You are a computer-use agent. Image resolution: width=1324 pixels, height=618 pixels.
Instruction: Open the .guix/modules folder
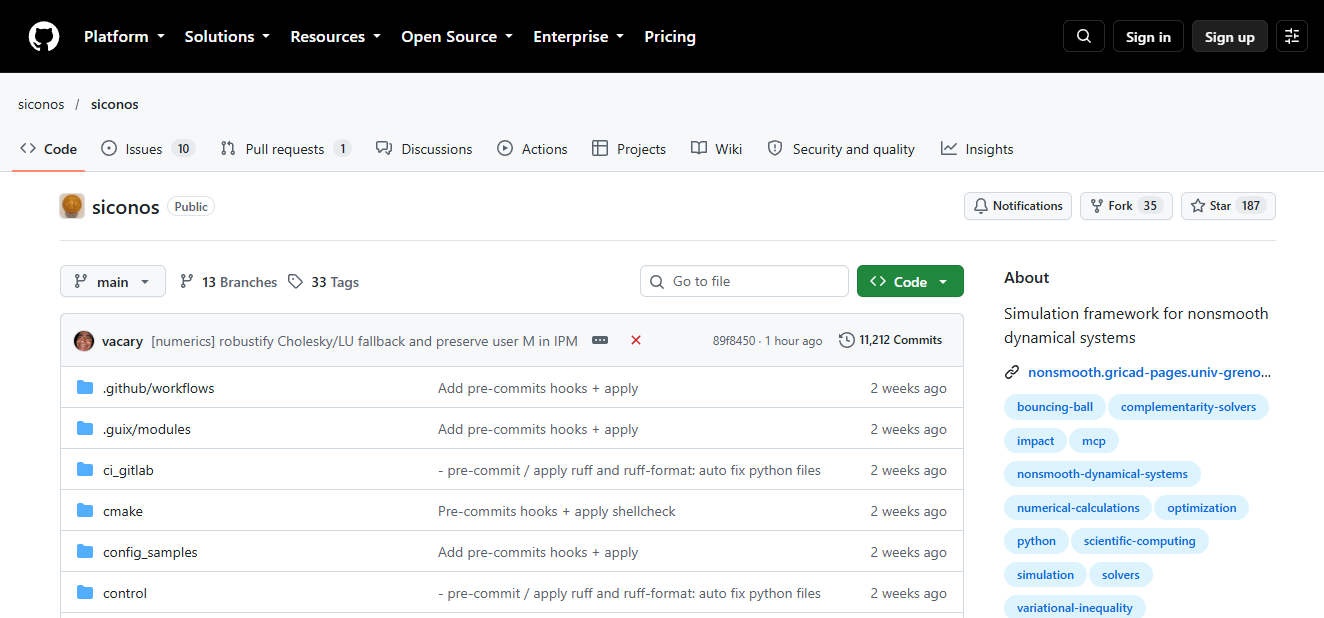[146, 429]
